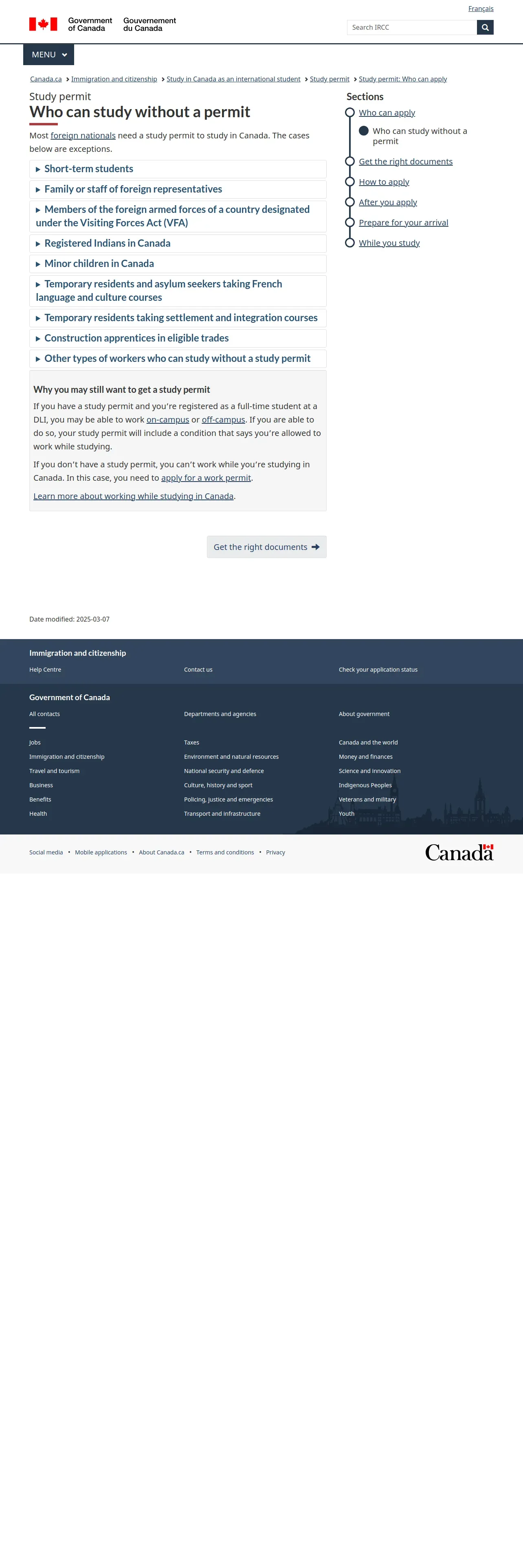Go to Get the right documents section link

[406, 161]
